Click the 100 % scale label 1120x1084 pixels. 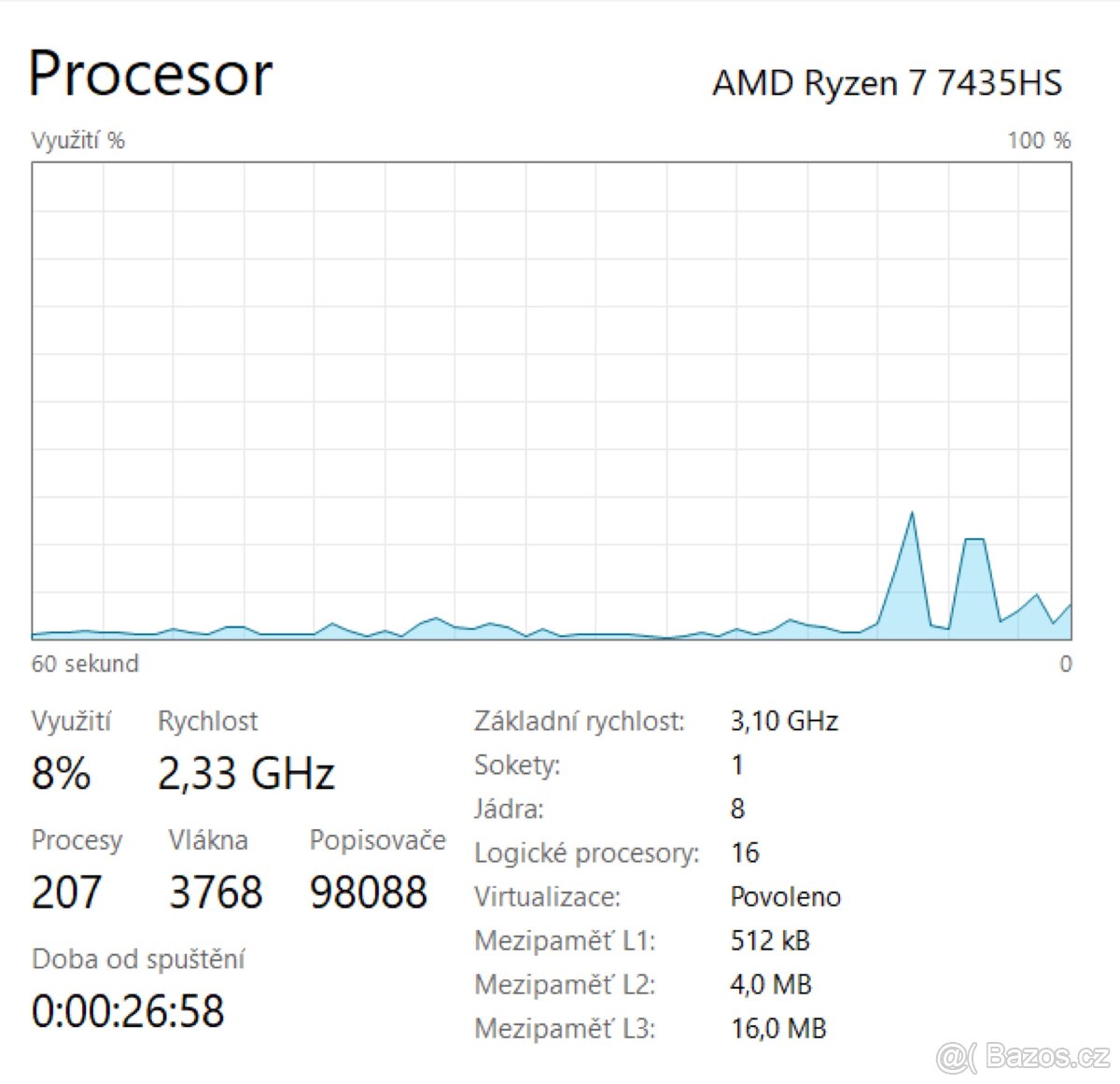tap(1037, 140)
